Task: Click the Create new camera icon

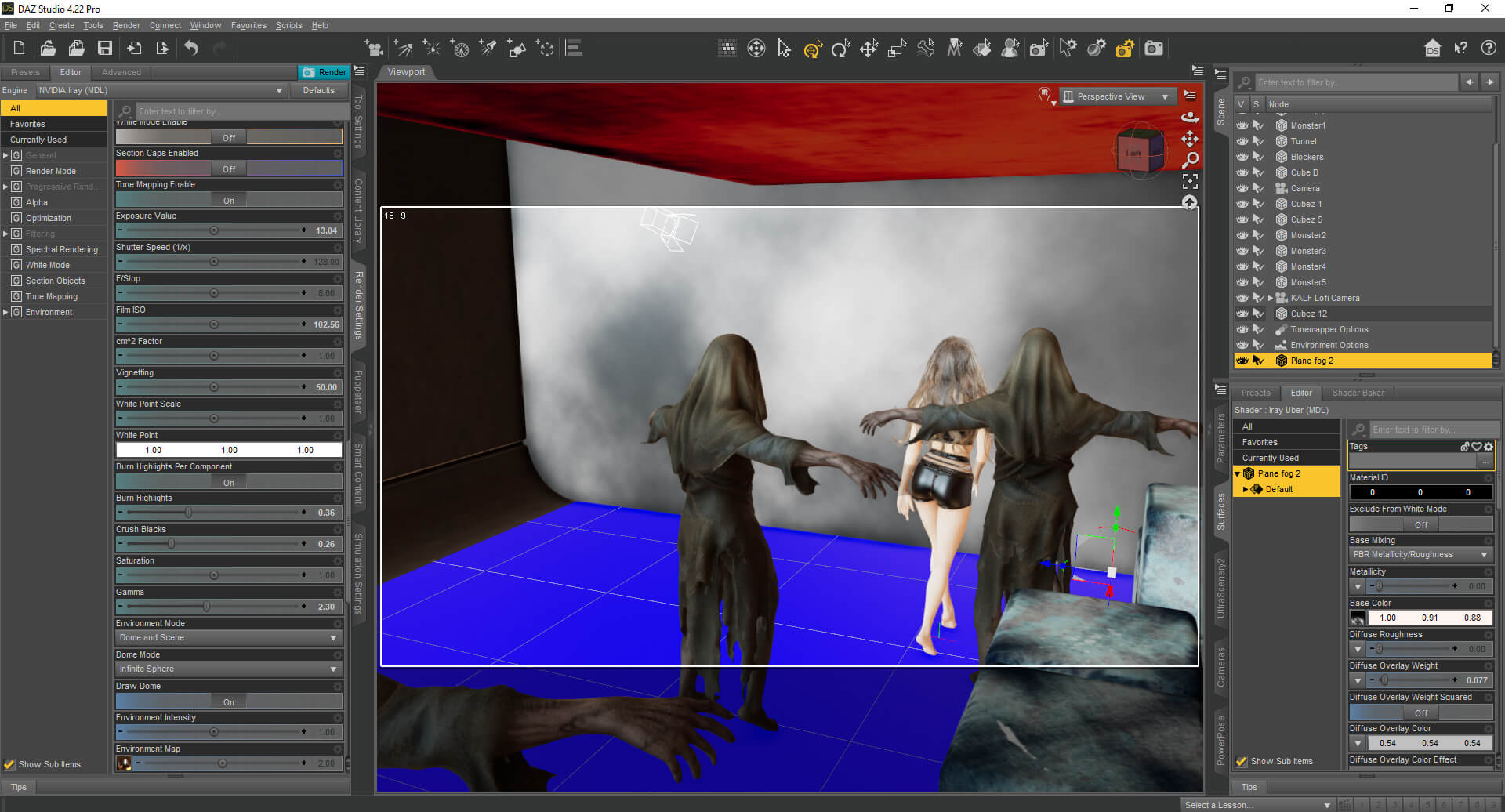Action: (x=374, y=49)
